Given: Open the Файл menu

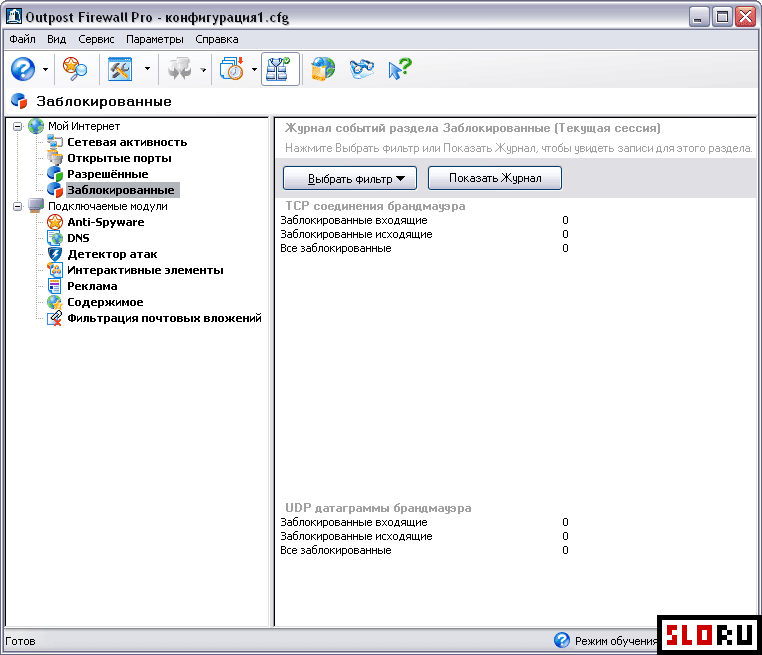Looking at the screenshot, I should [22, 39].
